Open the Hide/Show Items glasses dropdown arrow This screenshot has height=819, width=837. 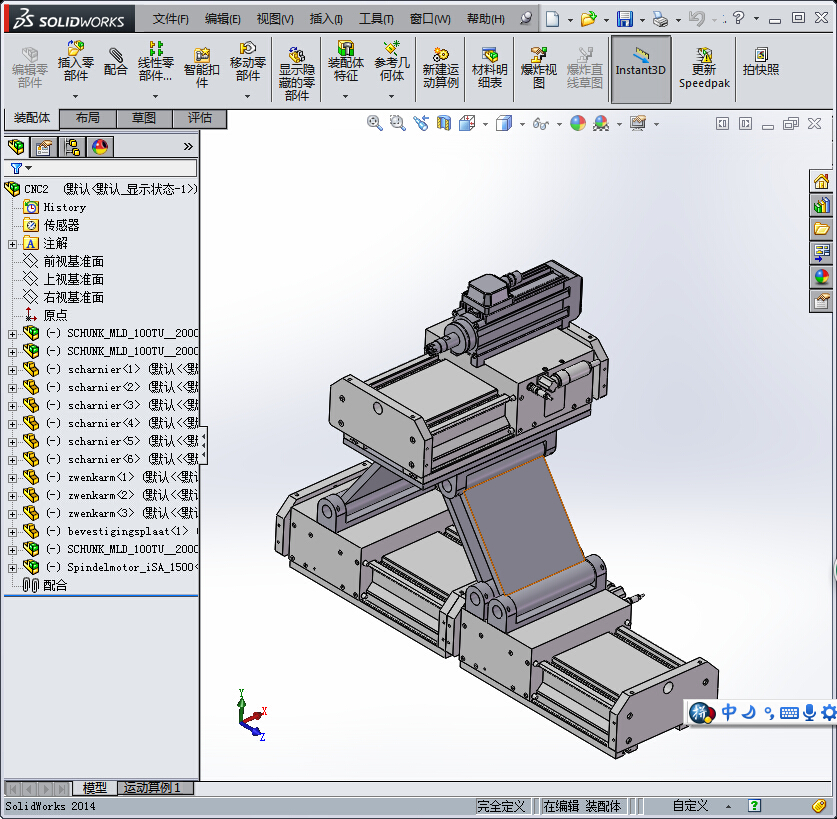click(557, 124)
